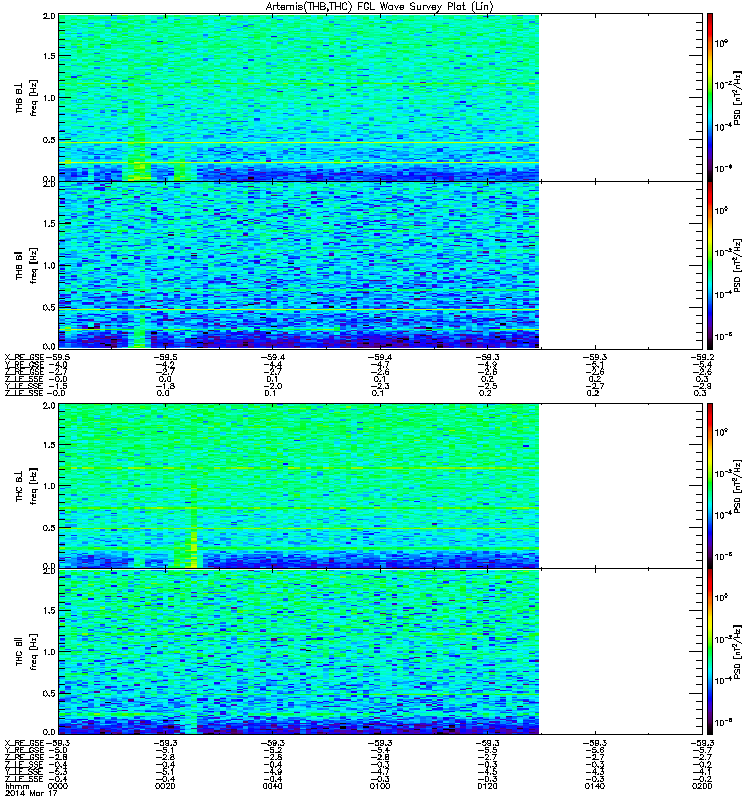Click the PSD [nT²/Hz] label of THC B∥ color bar
750x800 pixels.
point(738,652)
